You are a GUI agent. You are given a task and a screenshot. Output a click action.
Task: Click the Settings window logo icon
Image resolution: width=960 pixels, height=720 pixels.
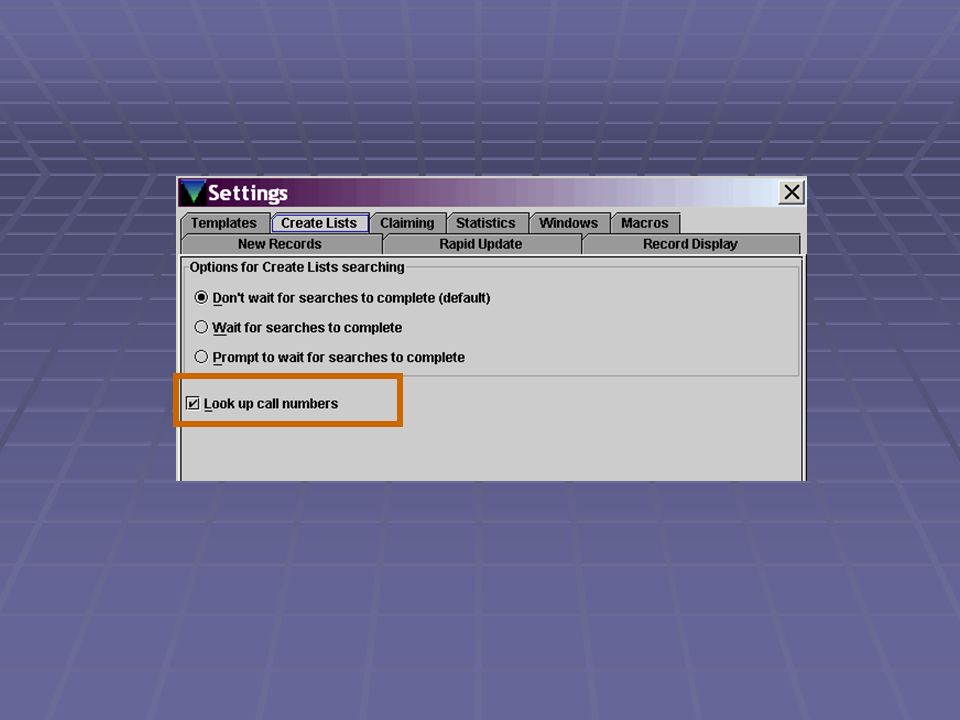click(193, 192)
